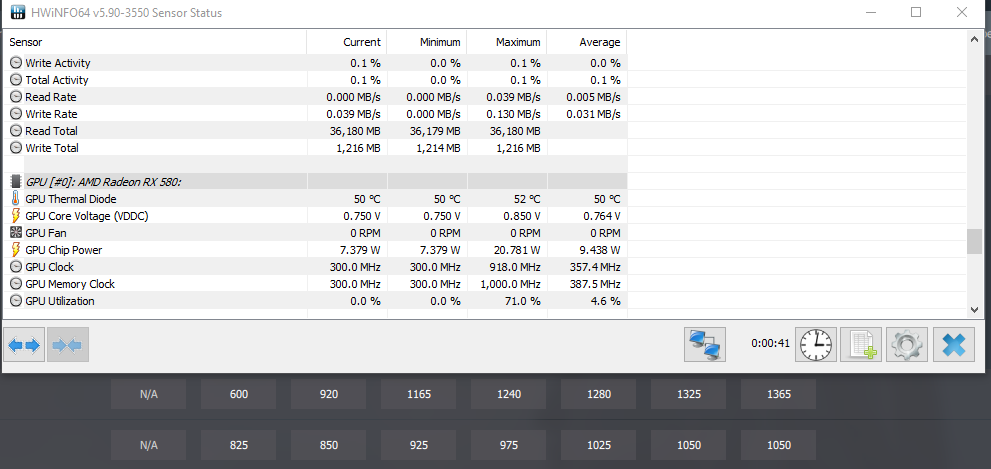Click the thermometer icon of GPU Thermal Diode
This screenshot has width=991, height=469.
tap(16, 198)
